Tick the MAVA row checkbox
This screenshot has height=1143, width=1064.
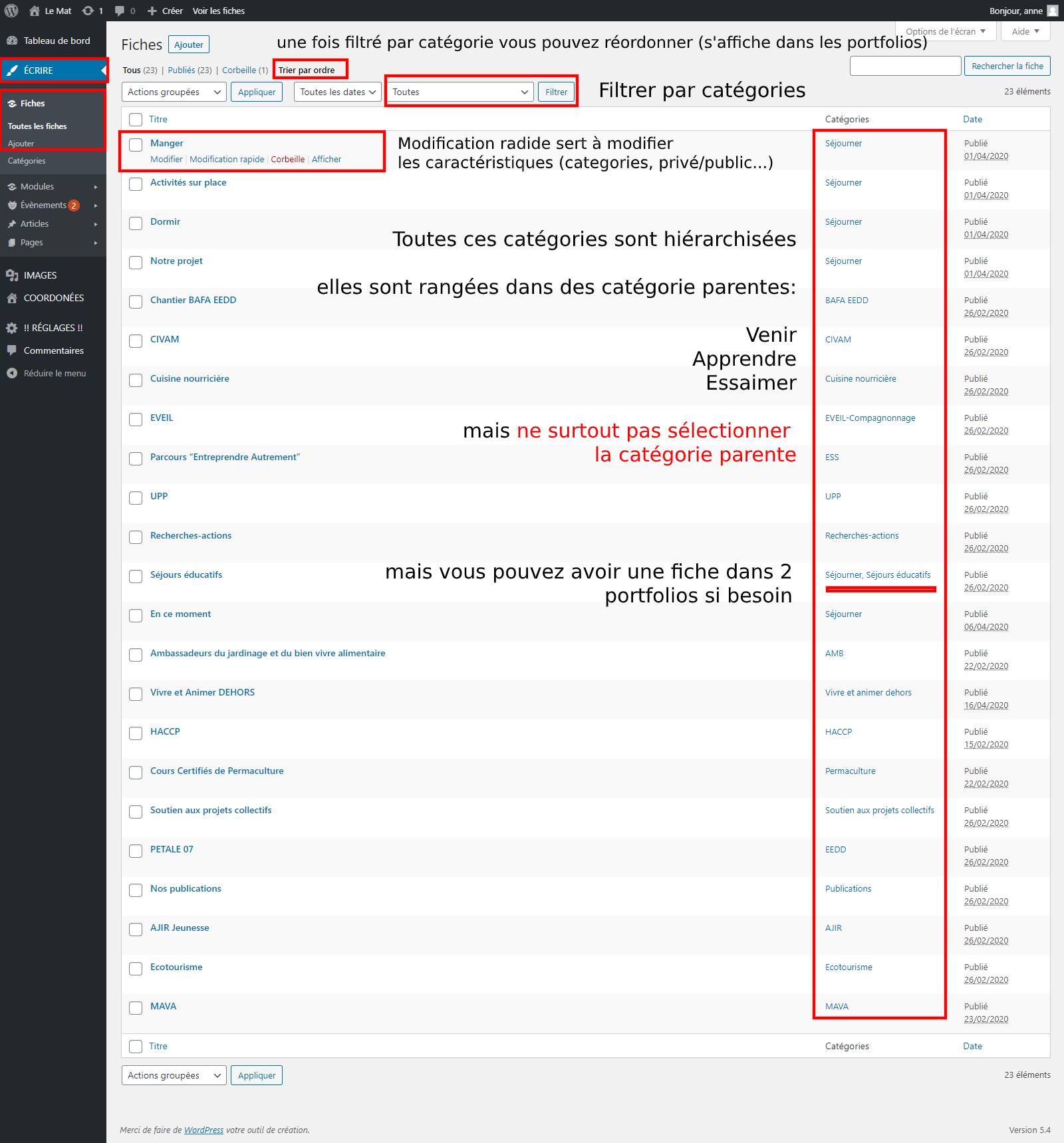(136, 1008)
